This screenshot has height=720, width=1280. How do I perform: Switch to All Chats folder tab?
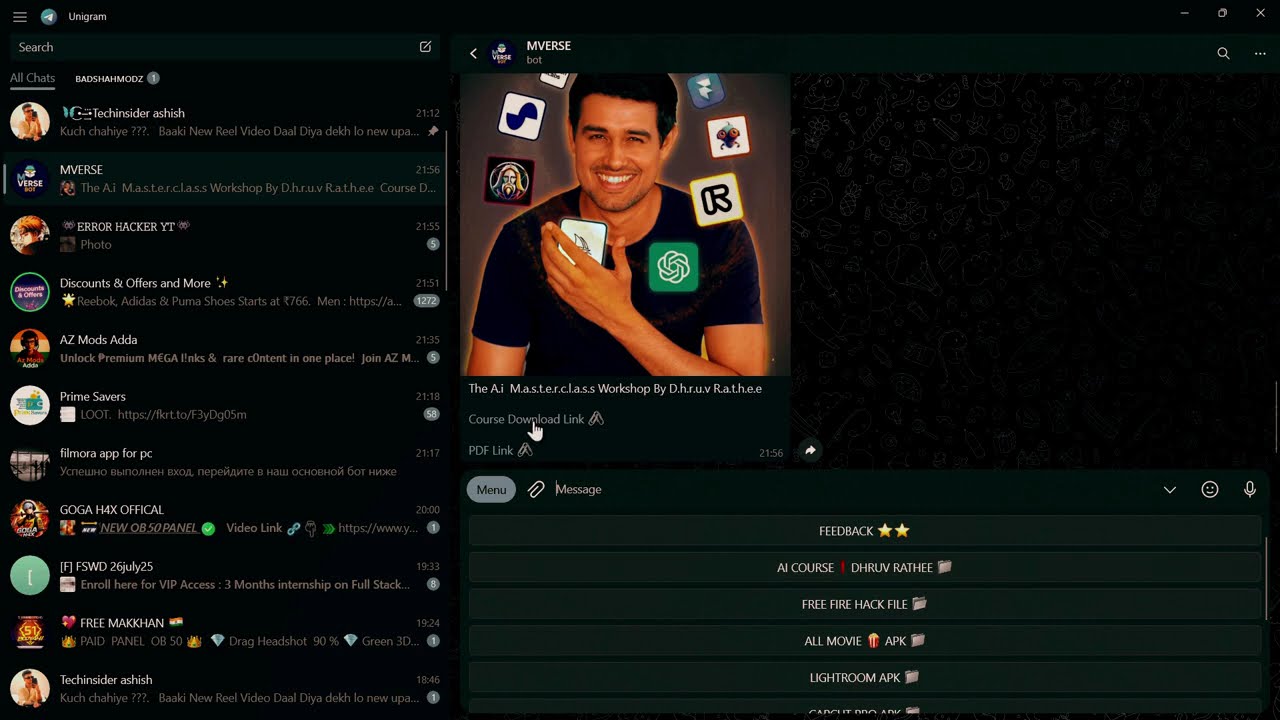pyautogui.click(x=33, y=78)
